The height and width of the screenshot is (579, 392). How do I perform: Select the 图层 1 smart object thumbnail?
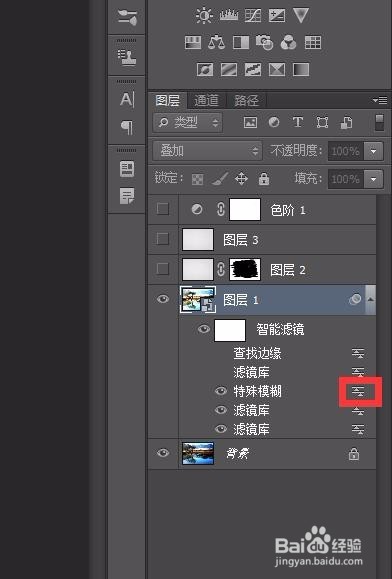(198, 299)
